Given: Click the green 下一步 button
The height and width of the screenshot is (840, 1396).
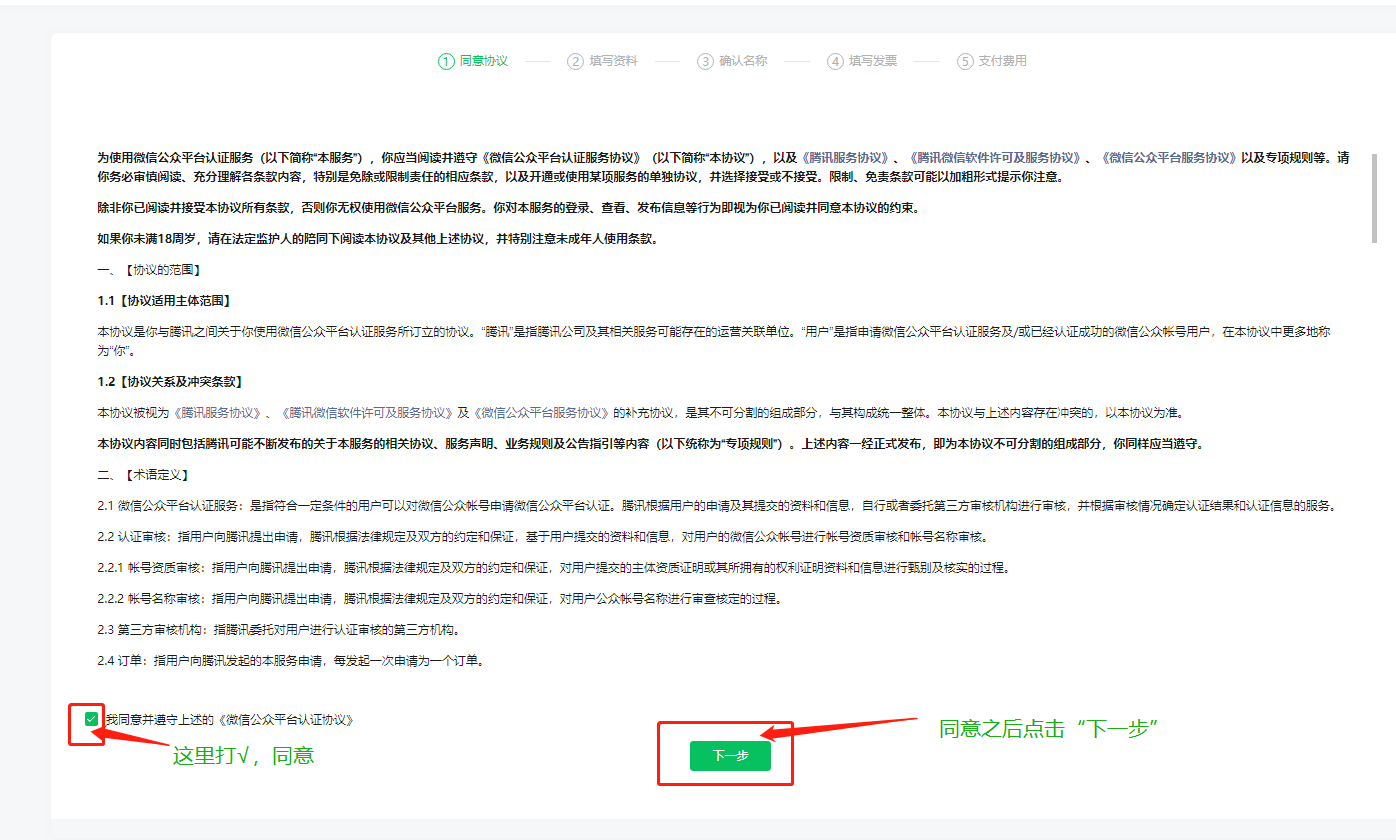Looking at the screenshot, I should tap(730, 756).
